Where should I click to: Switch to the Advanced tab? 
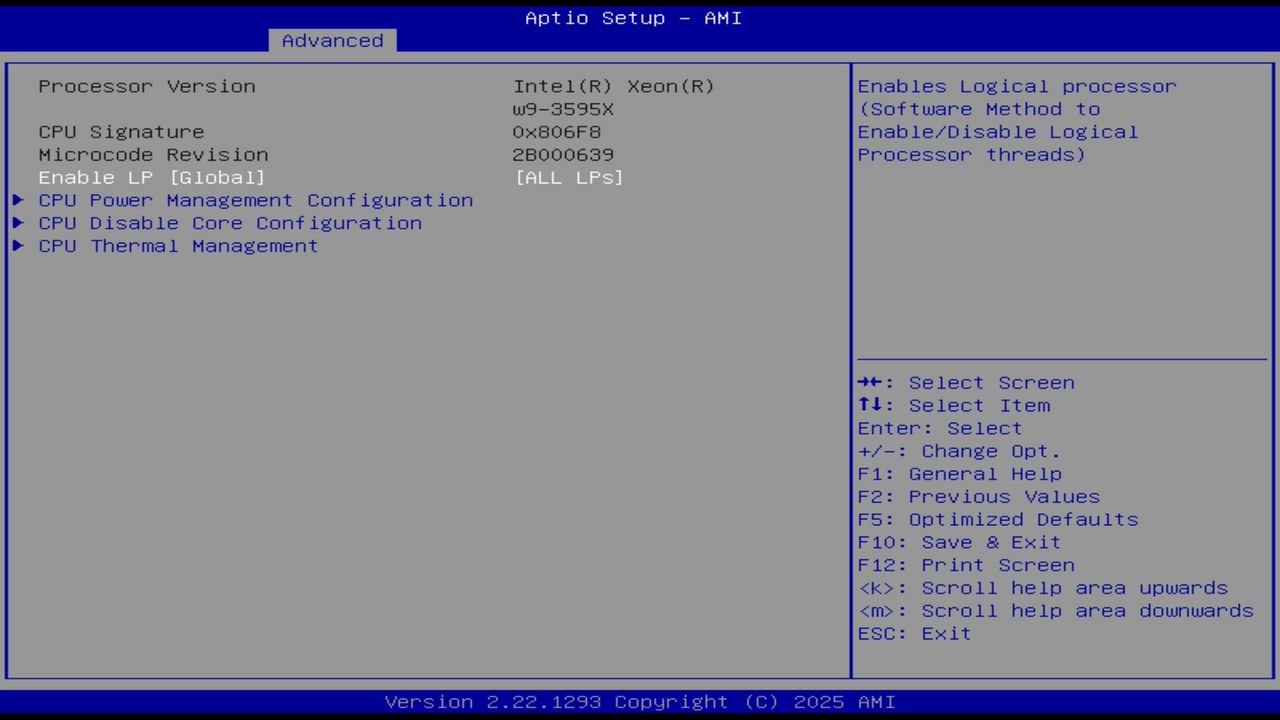(x=331, y=40)
